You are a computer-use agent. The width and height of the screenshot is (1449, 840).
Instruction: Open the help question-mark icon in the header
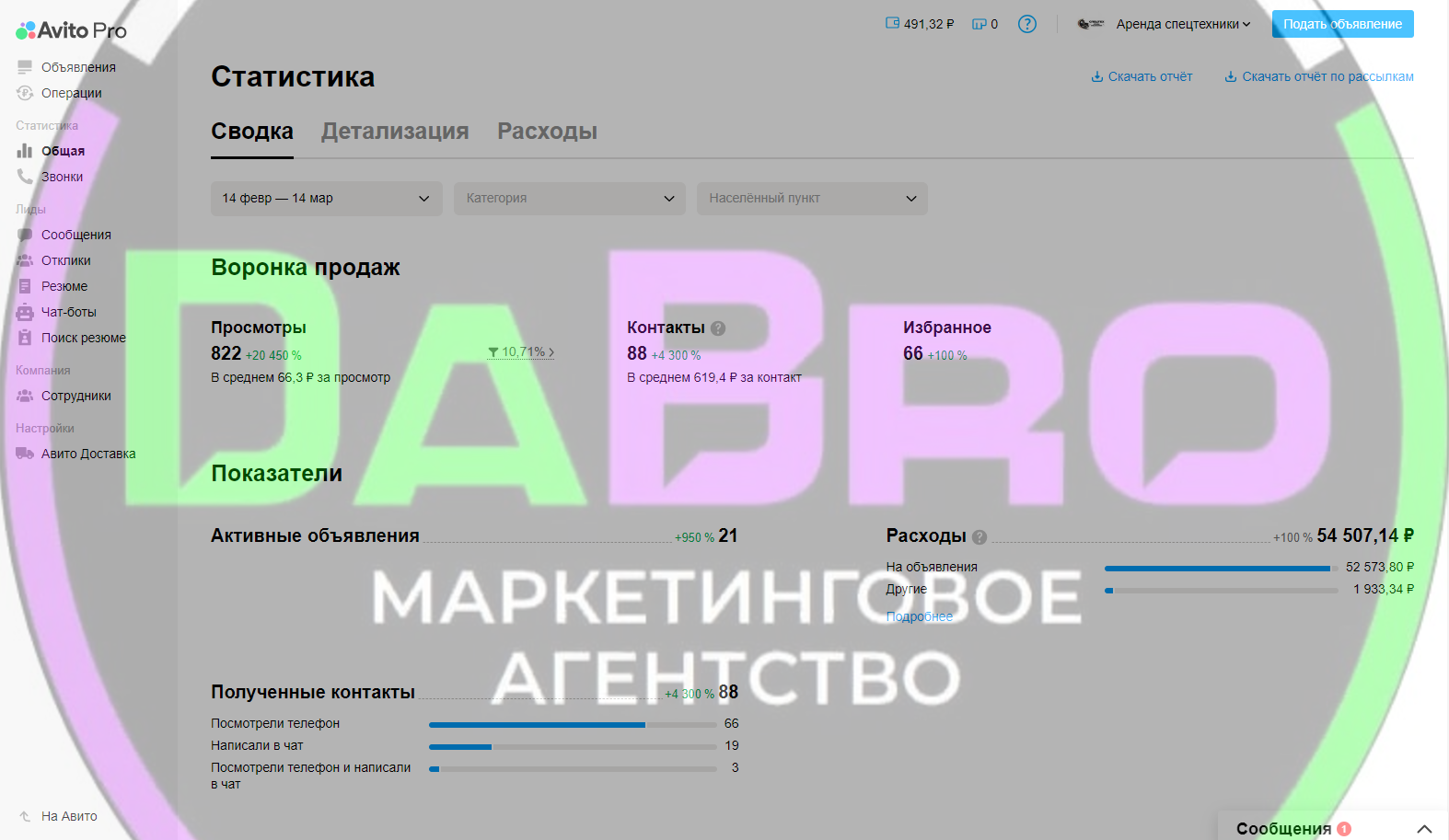coord(1027,24)
